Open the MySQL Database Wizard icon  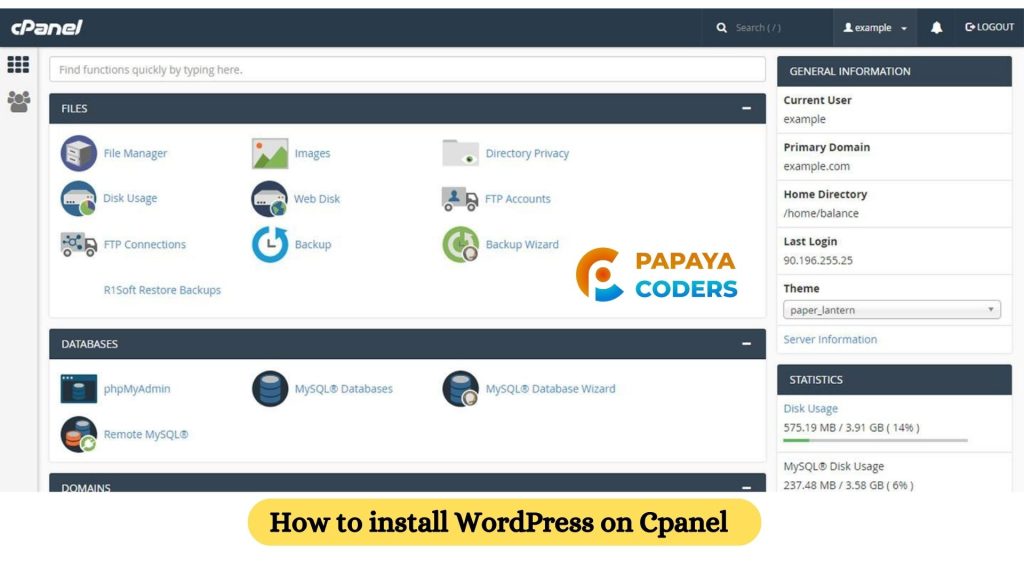pos(460,389)
